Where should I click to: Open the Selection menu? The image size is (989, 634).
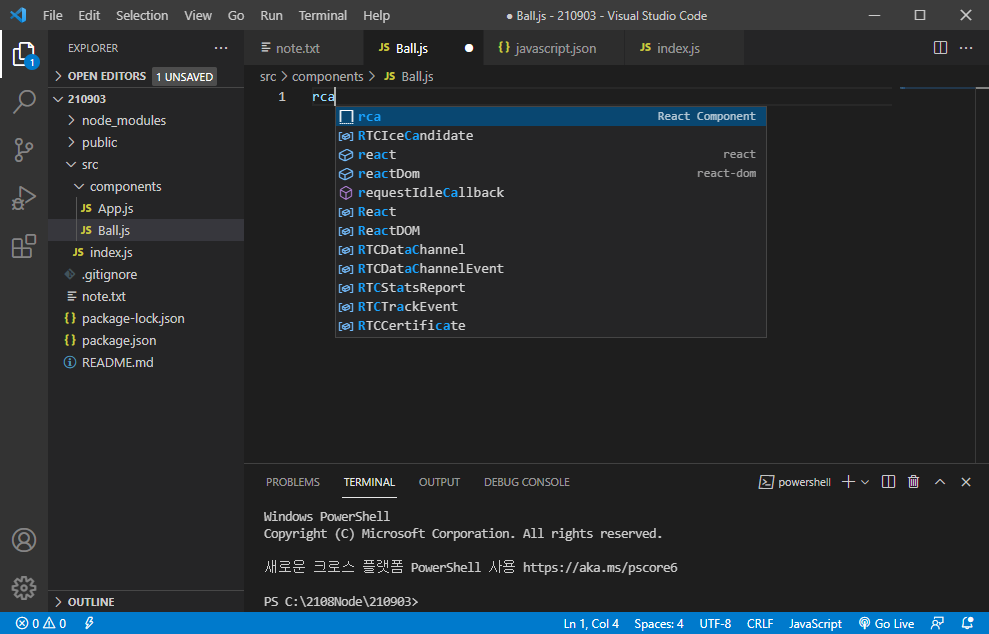(x=142, y=15)
